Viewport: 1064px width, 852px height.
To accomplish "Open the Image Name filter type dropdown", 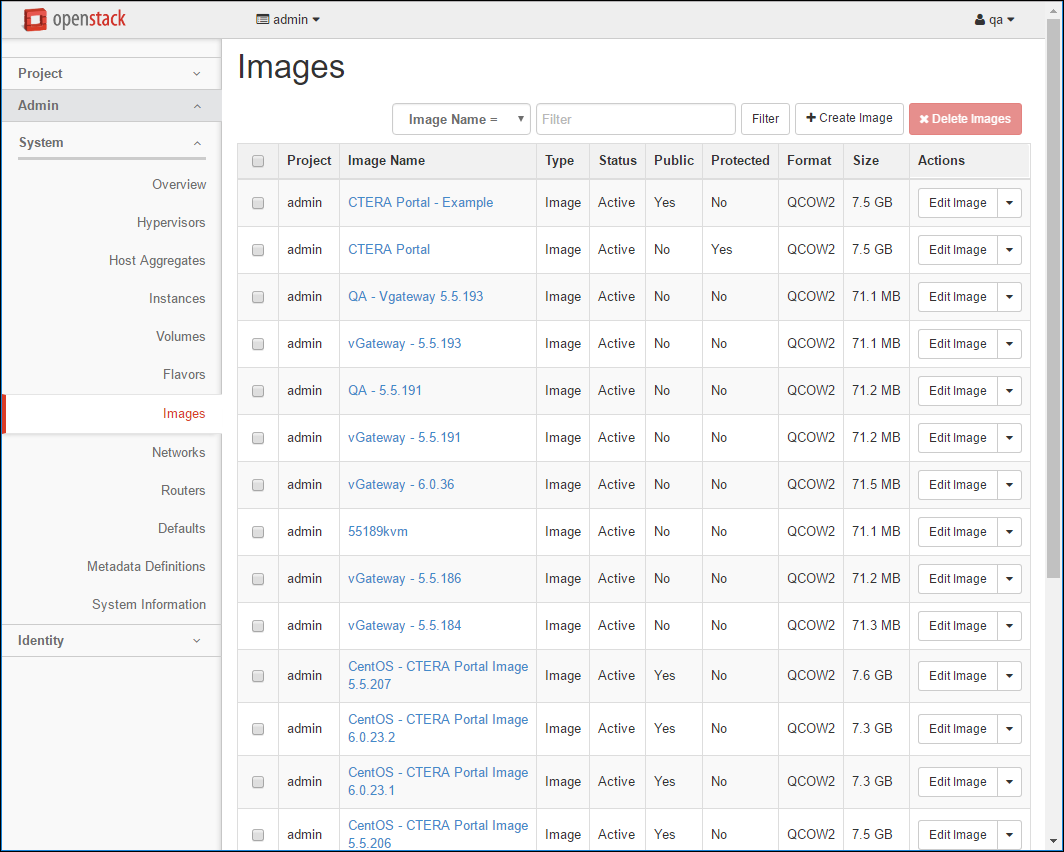I will click(x=461, y=119).
